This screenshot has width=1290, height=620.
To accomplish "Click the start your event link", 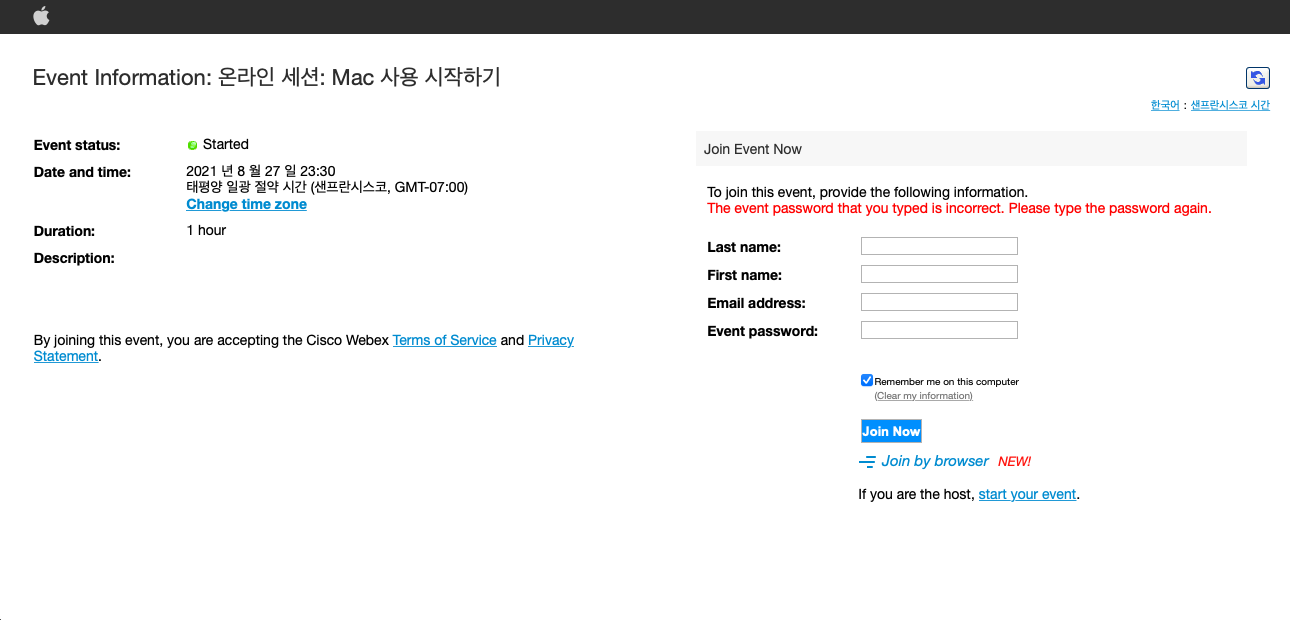I will [x=1027, y=494].
